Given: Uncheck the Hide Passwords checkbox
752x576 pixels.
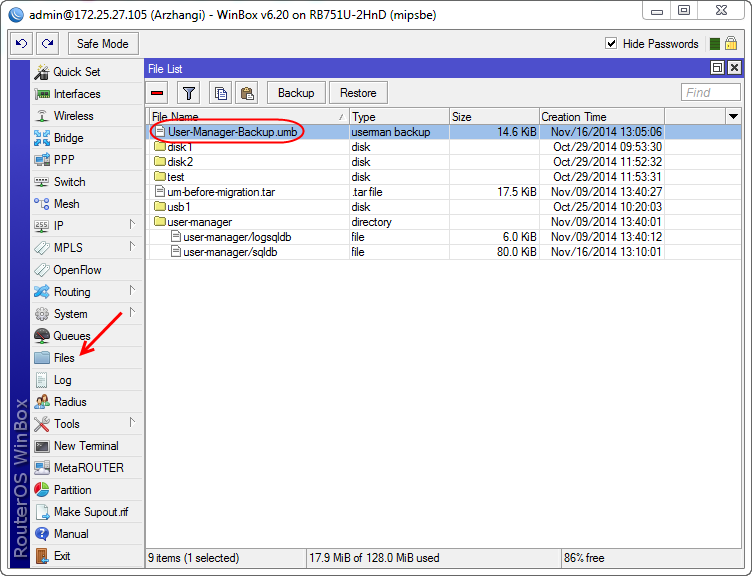Looking at the screenshot, I should 611,44.
